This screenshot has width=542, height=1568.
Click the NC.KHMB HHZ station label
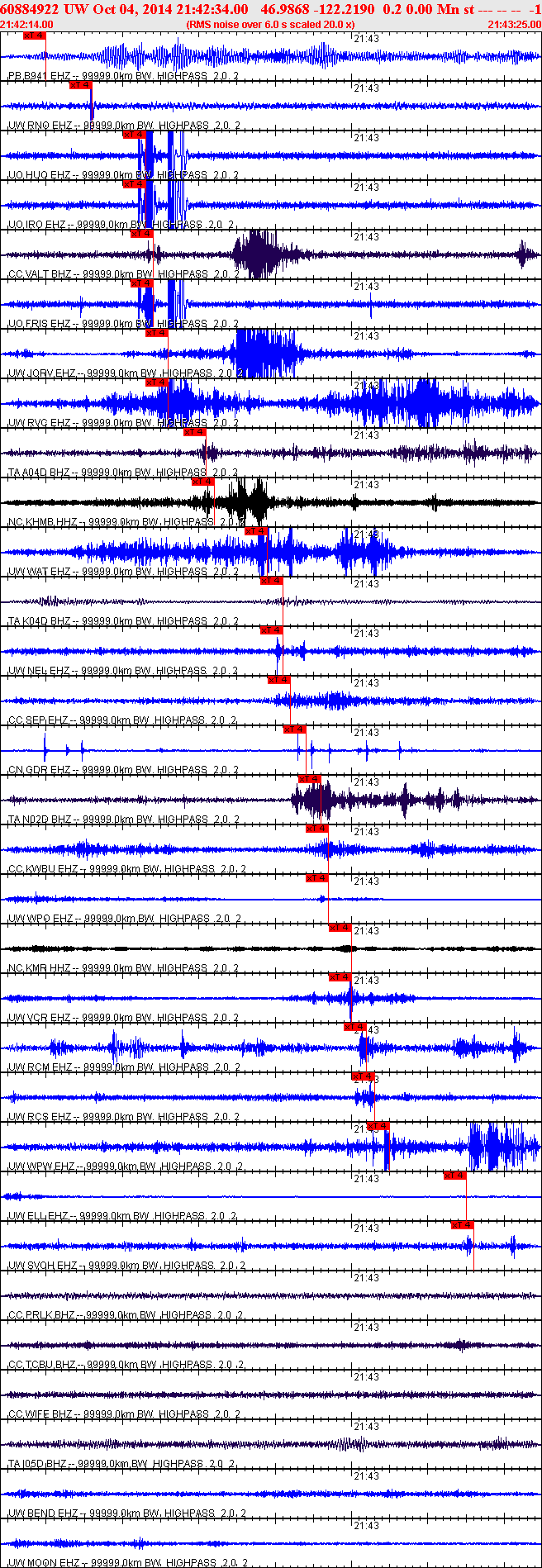42,522
